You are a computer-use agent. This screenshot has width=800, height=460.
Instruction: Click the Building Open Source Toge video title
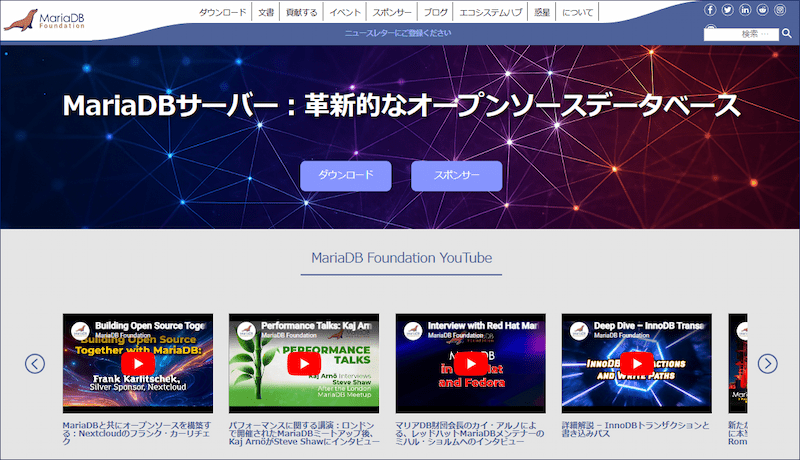coord(150,325)
